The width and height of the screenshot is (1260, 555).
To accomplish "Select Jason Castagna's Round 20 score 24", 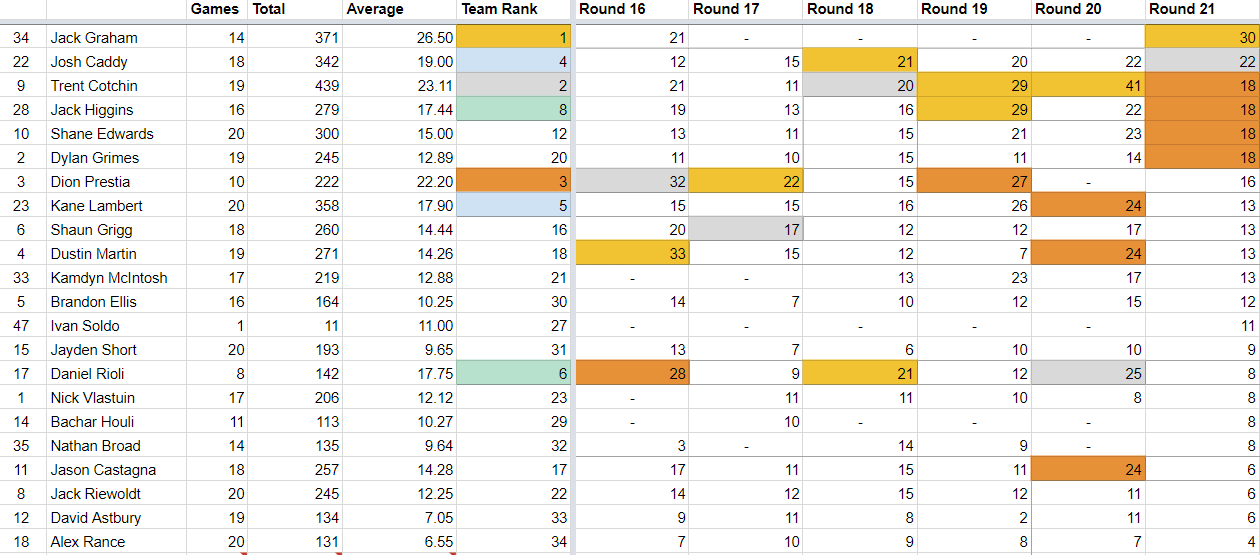I will tap(1088, 470).
